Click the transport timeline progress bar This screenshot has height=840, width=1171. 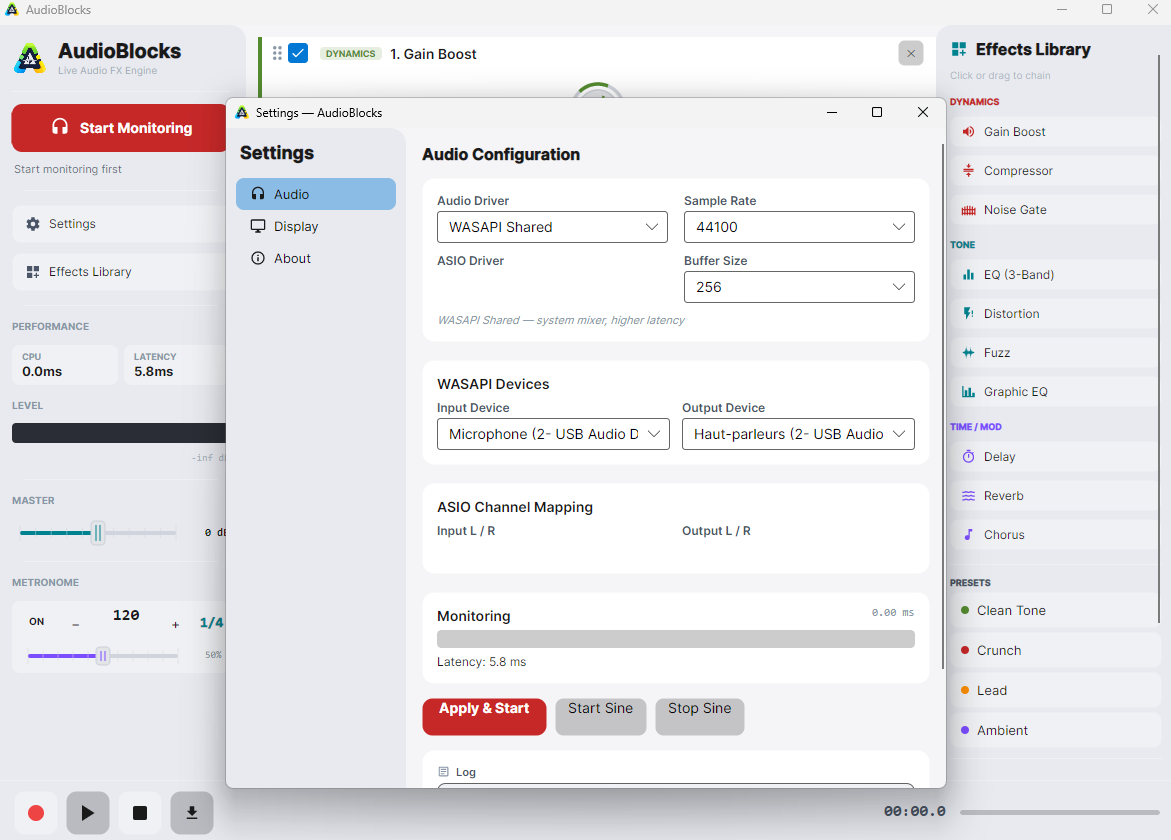(1059, 812)
